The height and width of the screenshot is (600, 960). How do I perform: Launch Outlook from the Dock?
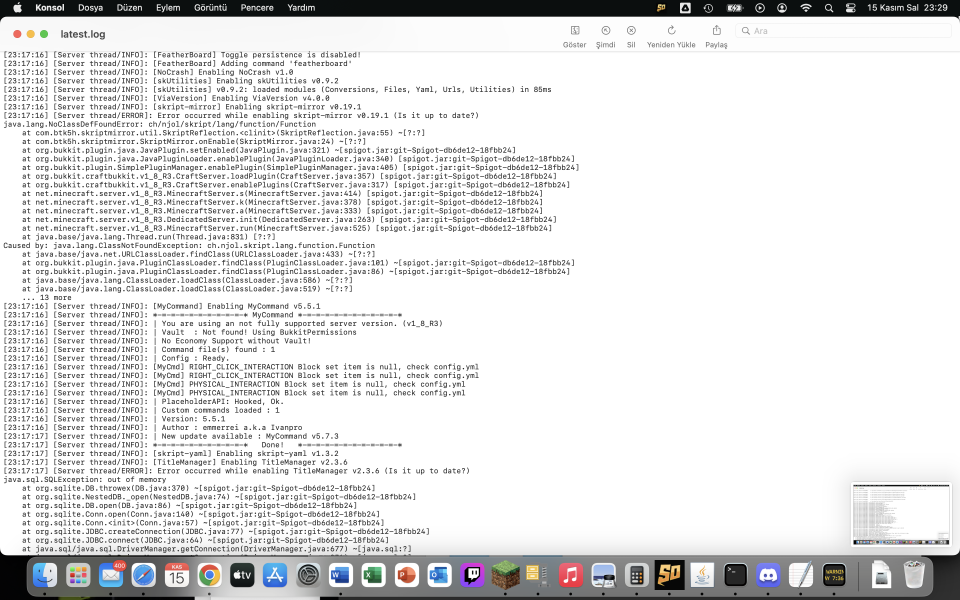[440, 576]
